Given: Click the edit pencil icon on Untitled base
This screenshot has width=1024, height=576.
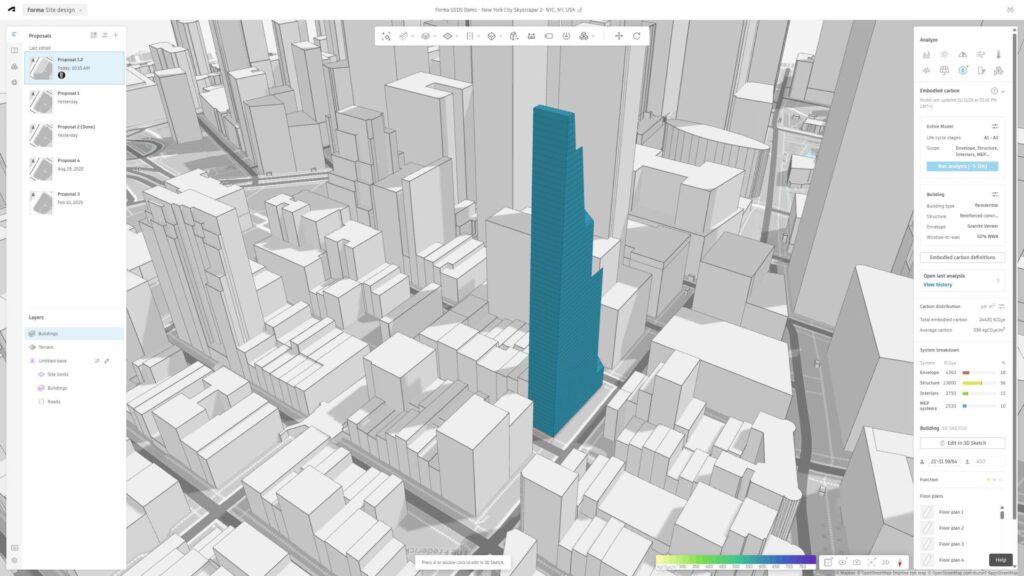Looking at the screenshot, I should [x=107, y=360].
